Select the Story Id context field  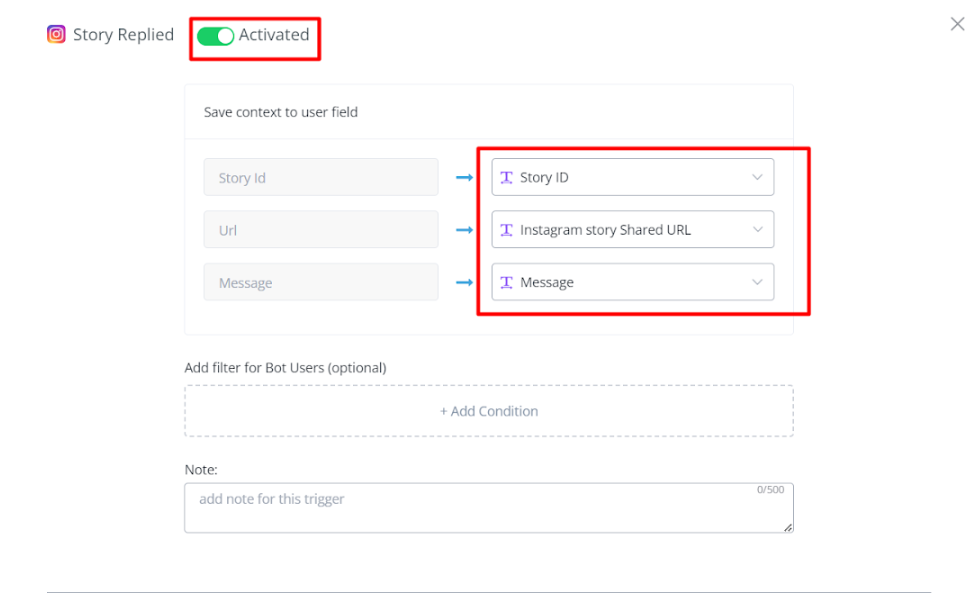321,178
